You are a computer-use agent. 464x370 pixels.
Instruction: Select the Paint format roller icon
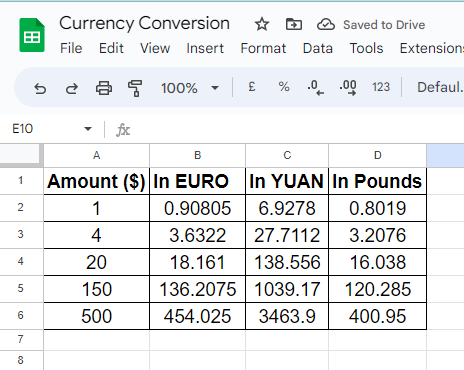point(135,88)
